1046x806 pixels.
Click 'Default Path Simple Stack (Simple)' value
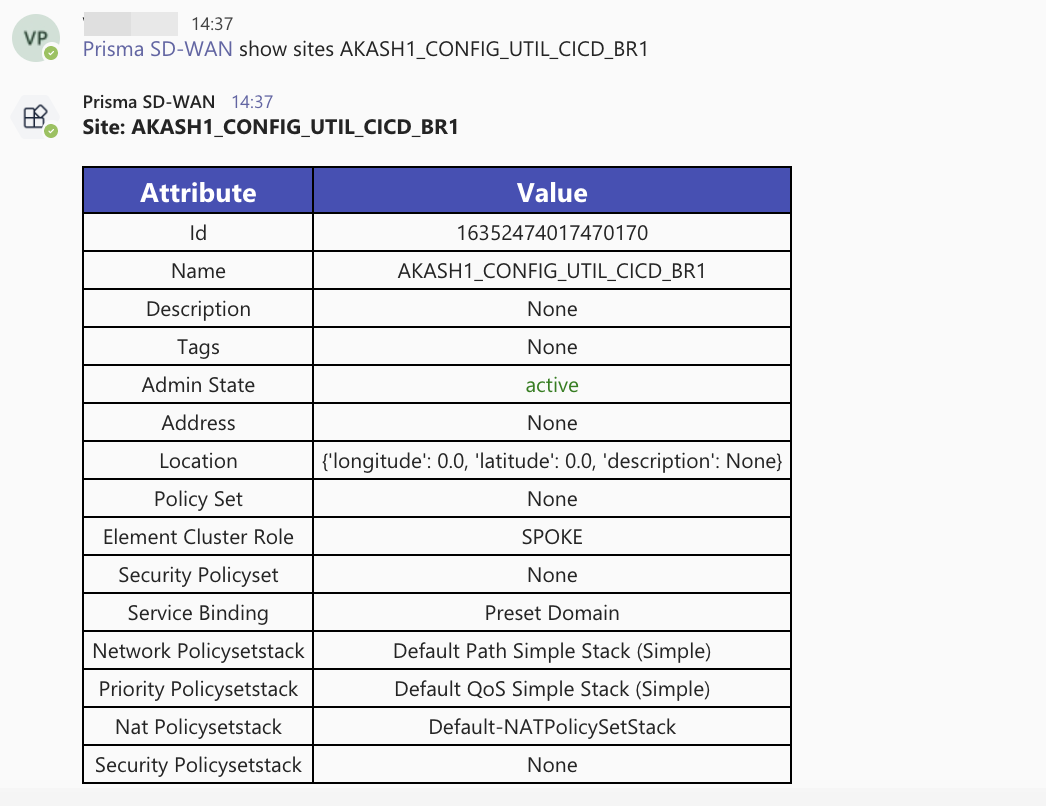(x=552, y=651)
